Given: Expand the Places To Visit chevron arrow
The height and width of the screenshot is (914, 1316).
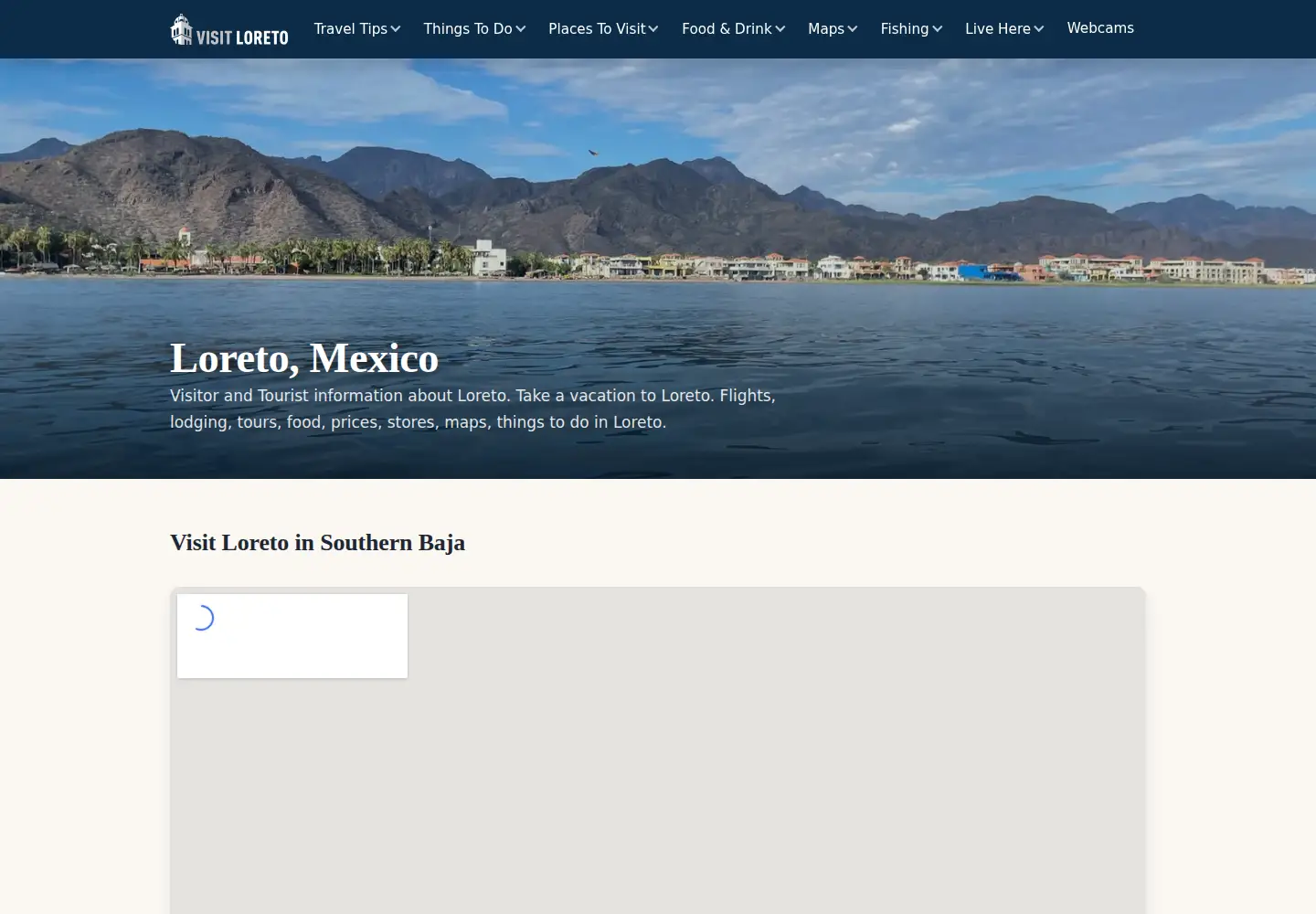Looking at the screenshot, I should (653, 29).
